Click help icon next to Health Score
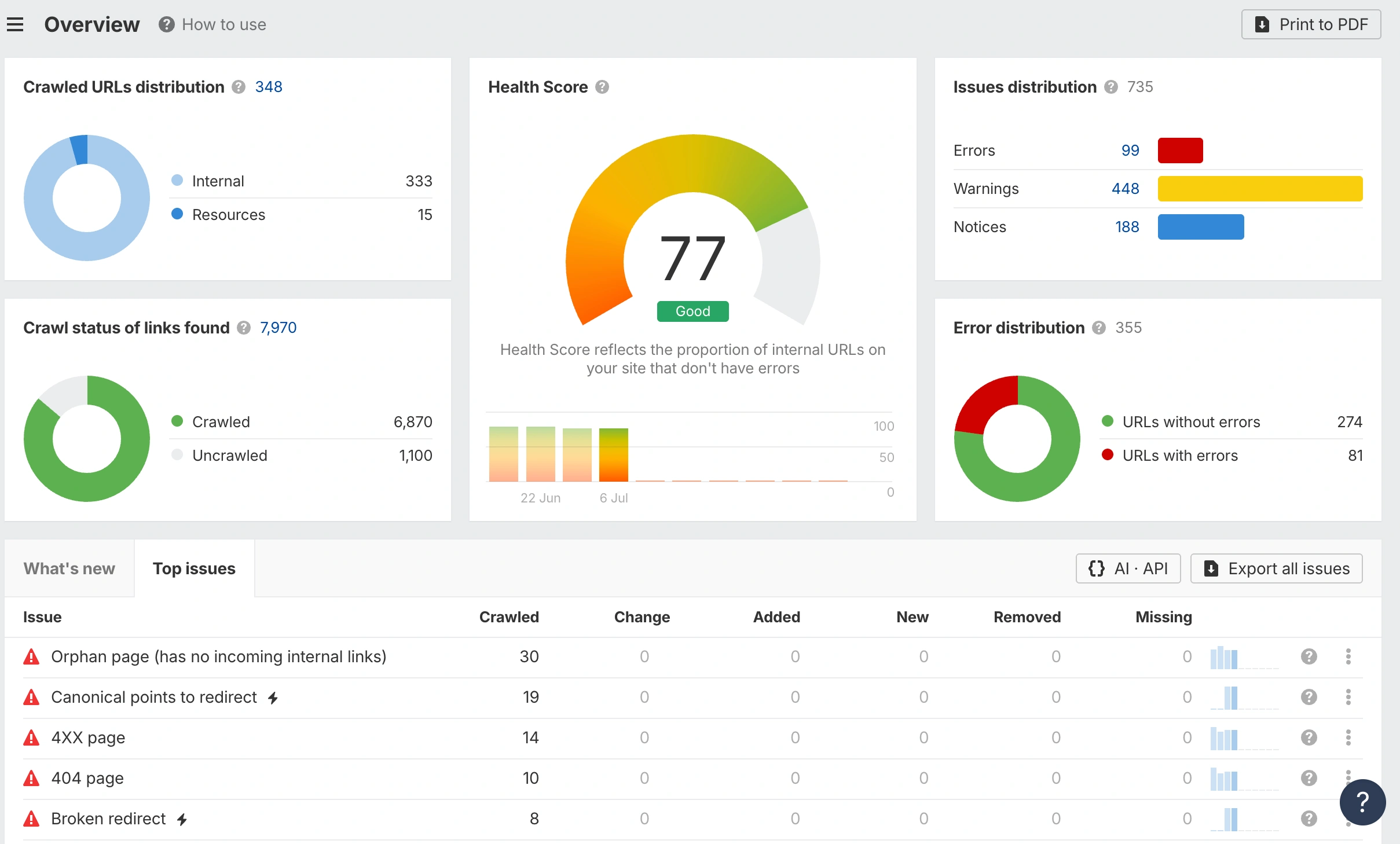 (x=602, y=87)
